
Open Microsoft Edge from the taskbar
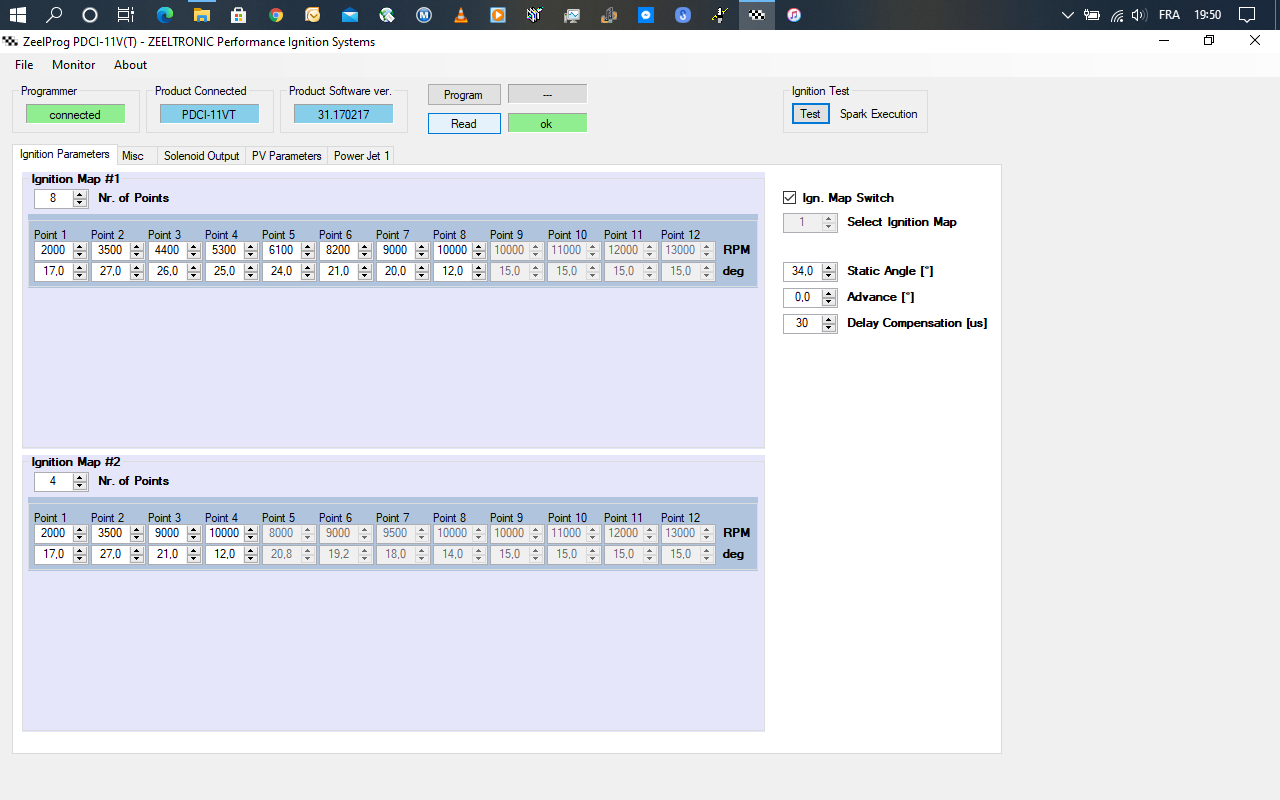pyautogui.click(x=164, y=15)
